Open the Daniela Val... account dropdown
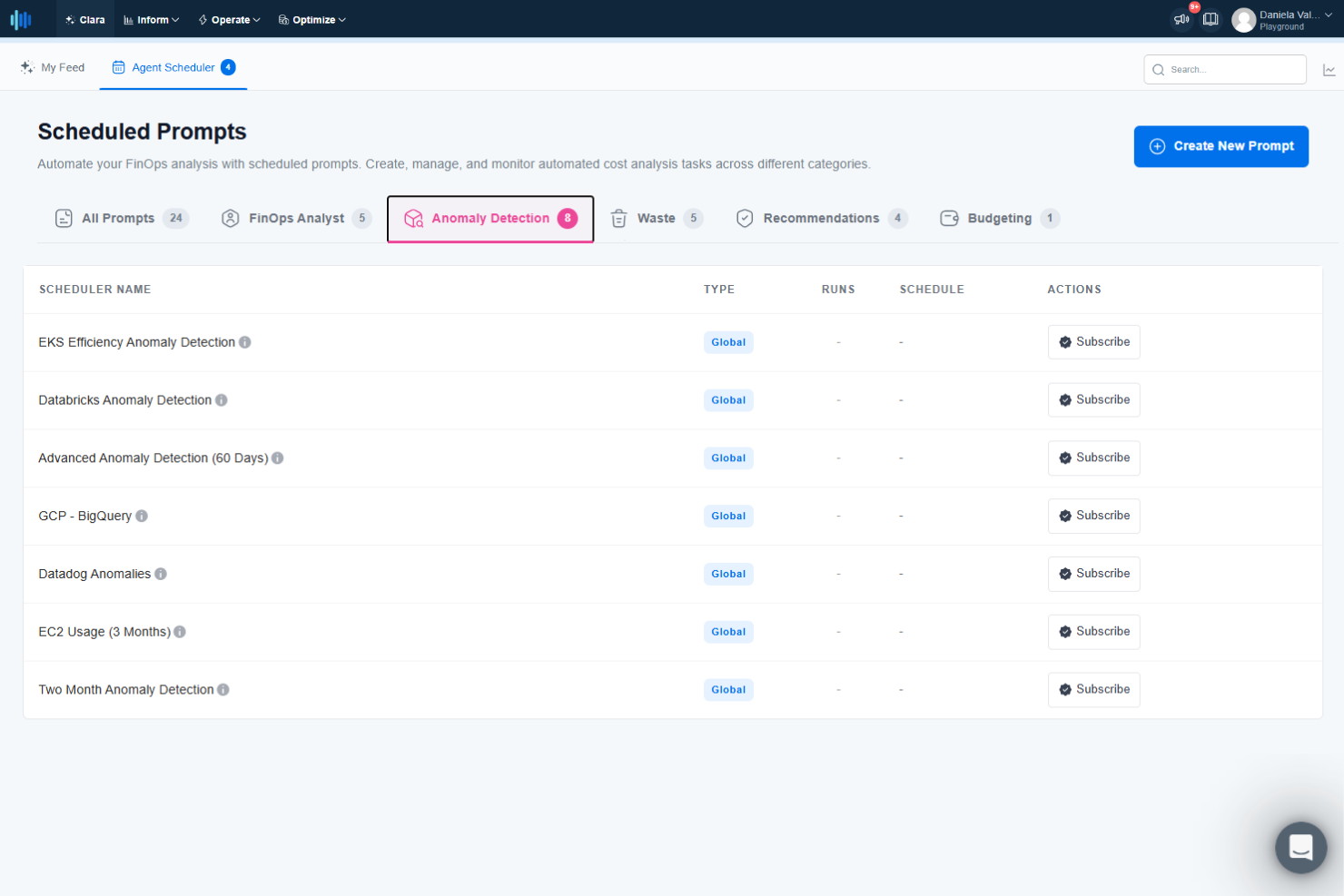The width and height of the screenshot is (1344, 896). pos(1295,20)
